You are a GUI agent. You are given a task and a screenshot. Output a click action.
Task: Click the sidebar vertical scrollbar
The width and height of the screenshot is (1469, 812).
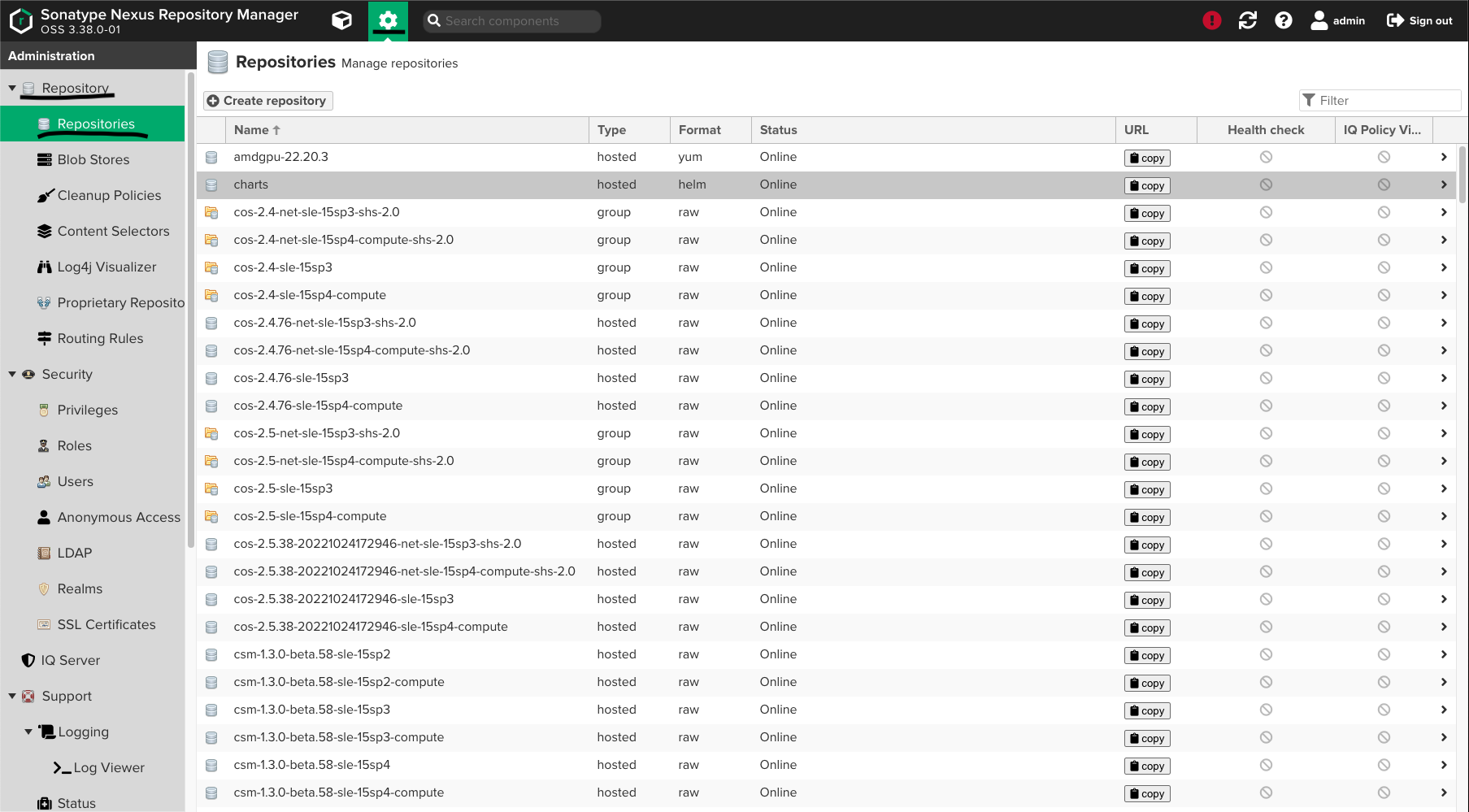191,309
